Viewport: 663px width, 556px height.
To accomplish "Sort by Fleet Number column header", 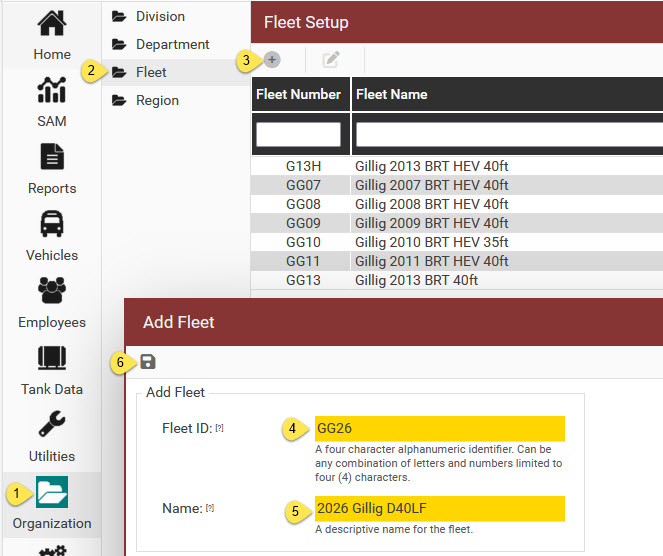I will 299,94.
